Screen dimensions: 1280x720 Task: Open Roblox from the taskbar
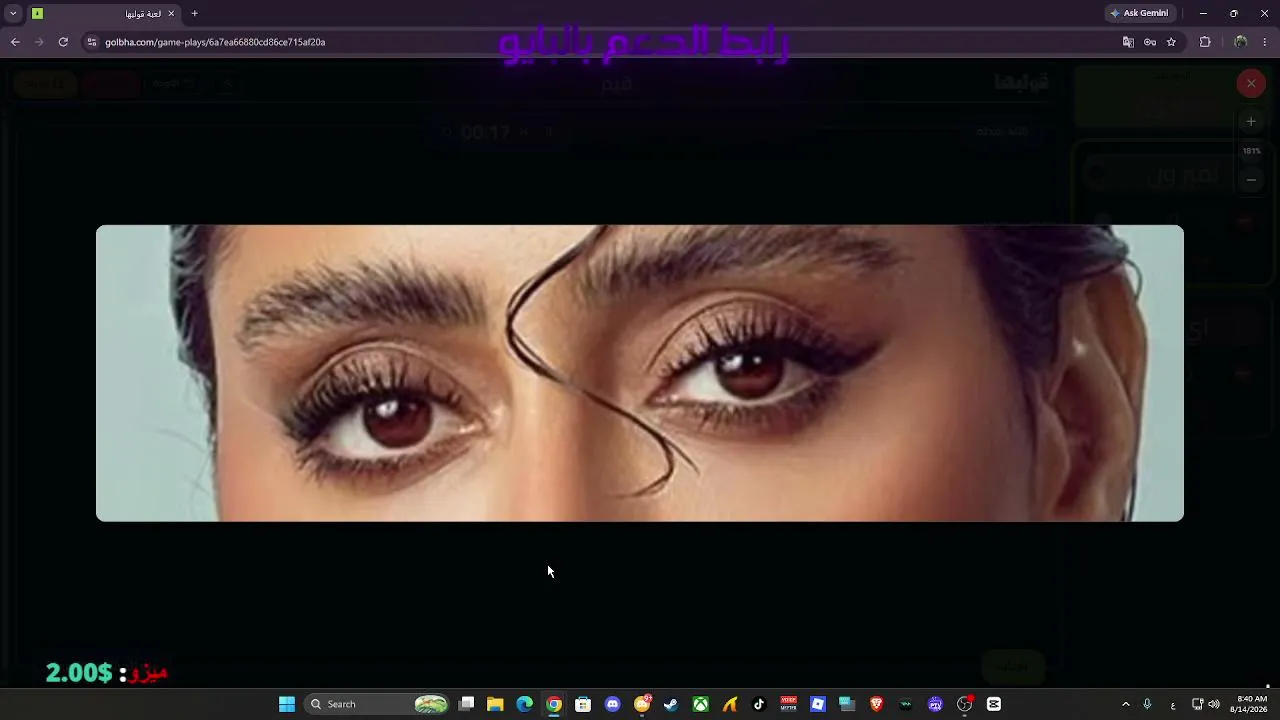coord(818,704)
